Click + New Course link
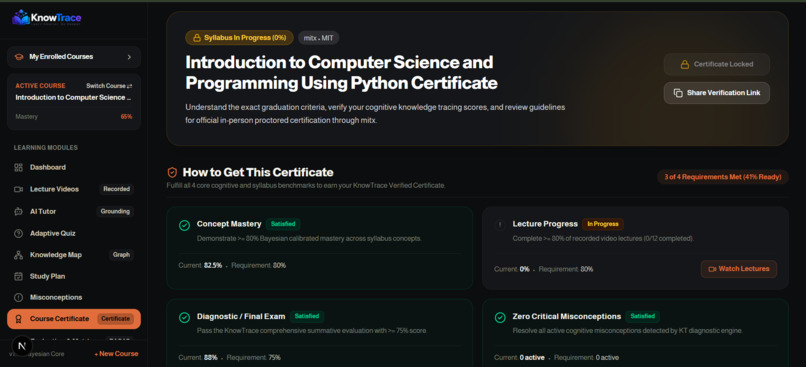Screen dimensions: 806x367 pos(116,354)
